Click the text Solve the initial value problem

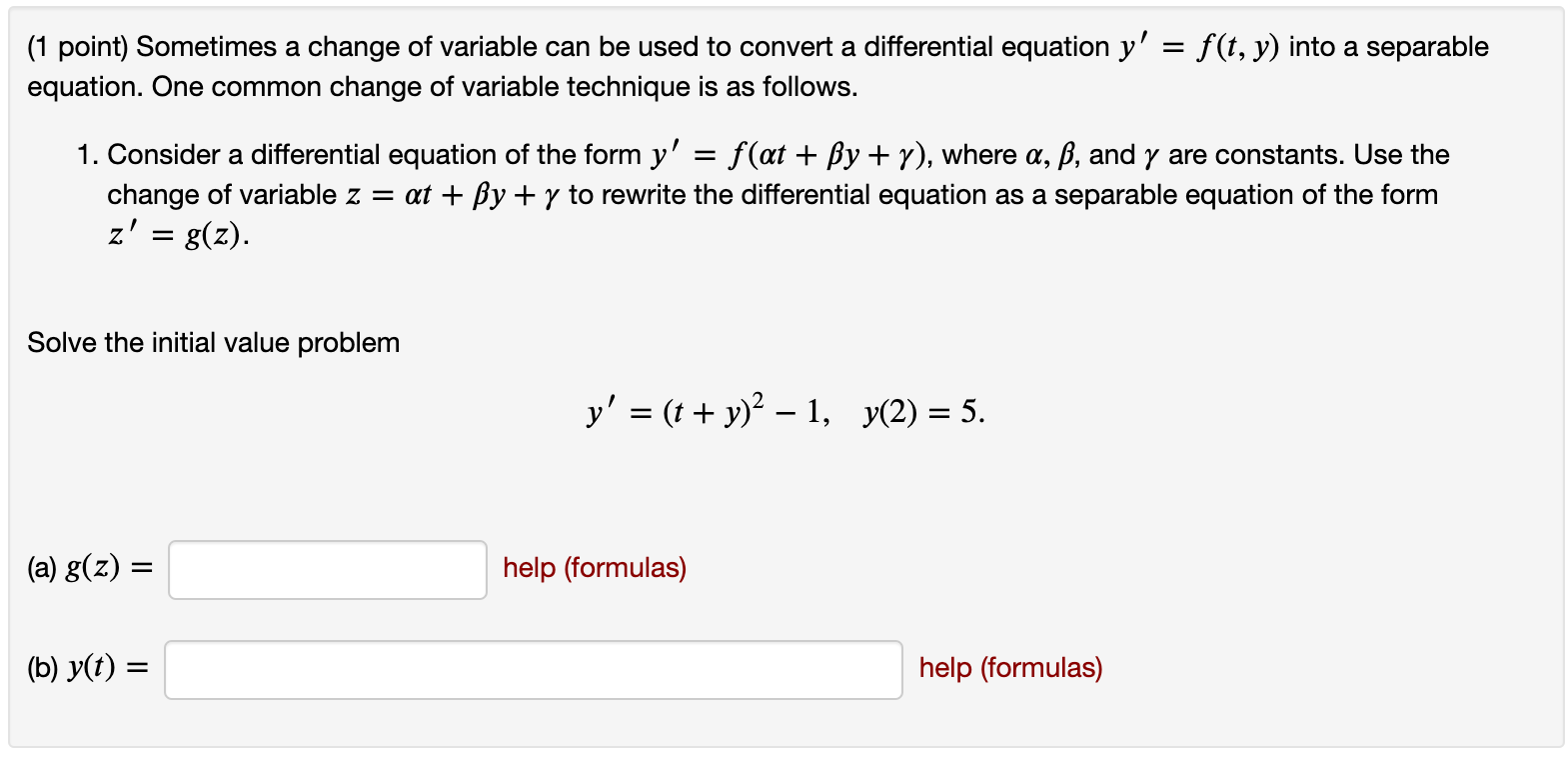pyautogui.click(x=213, y=343)
